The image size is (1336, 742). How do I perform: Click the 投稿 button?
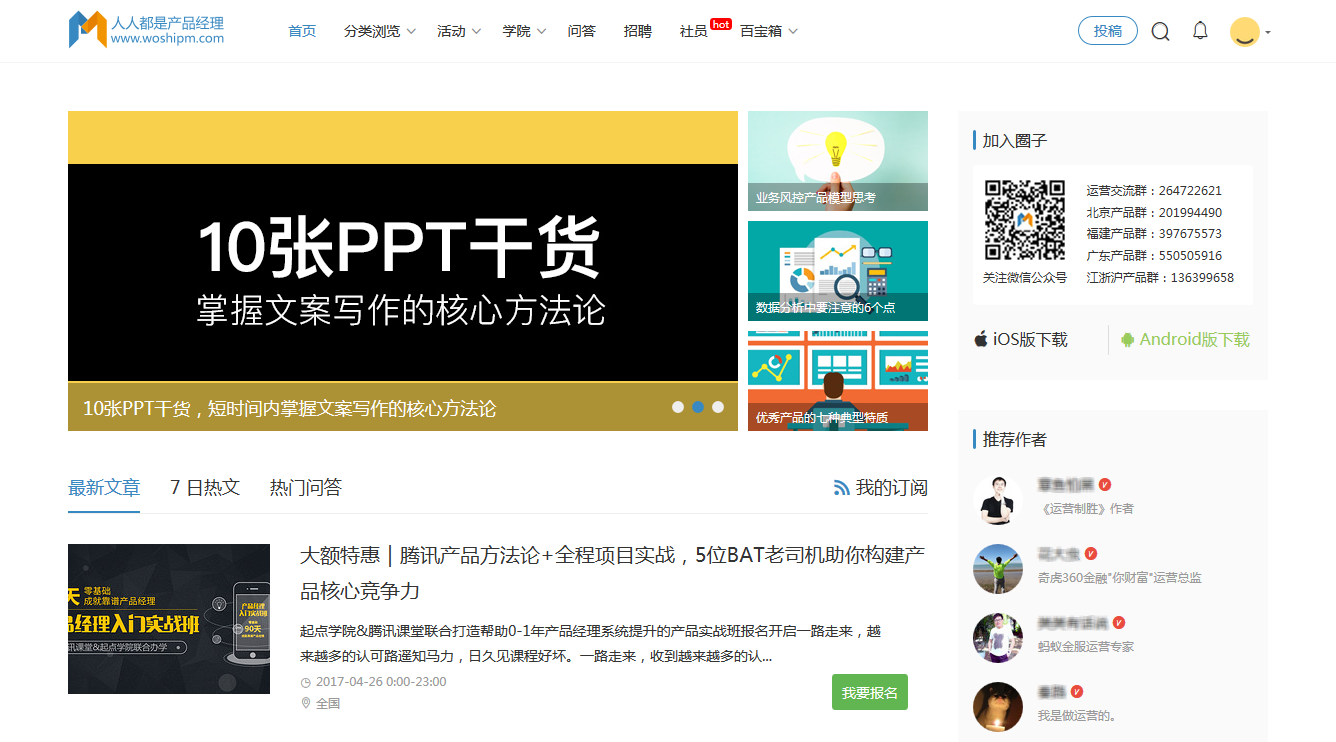point(1108,31)
